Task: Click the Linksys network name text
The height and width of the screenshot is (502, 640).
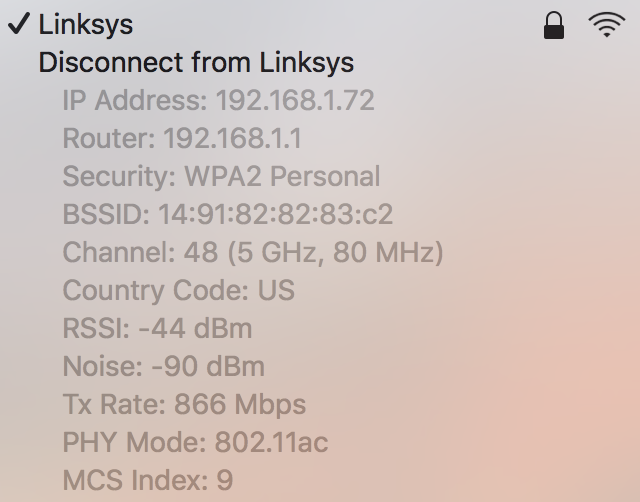Action: pos(86,25)
